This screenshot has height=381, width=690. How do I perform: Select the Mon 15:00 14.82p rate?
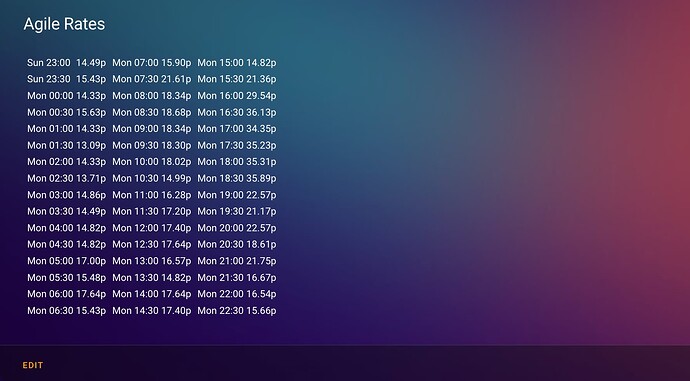click(237, 63)
